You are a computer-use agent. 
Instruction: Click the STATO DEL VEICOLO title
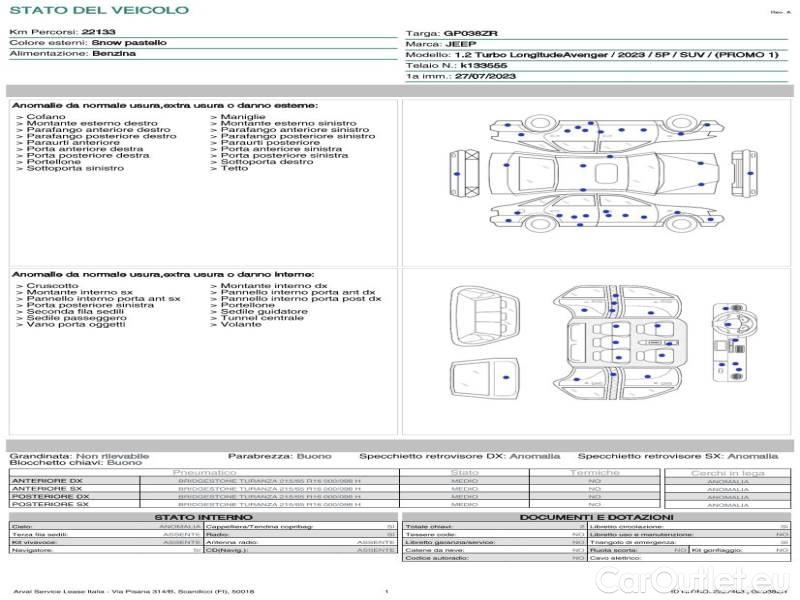pos(99,10)
